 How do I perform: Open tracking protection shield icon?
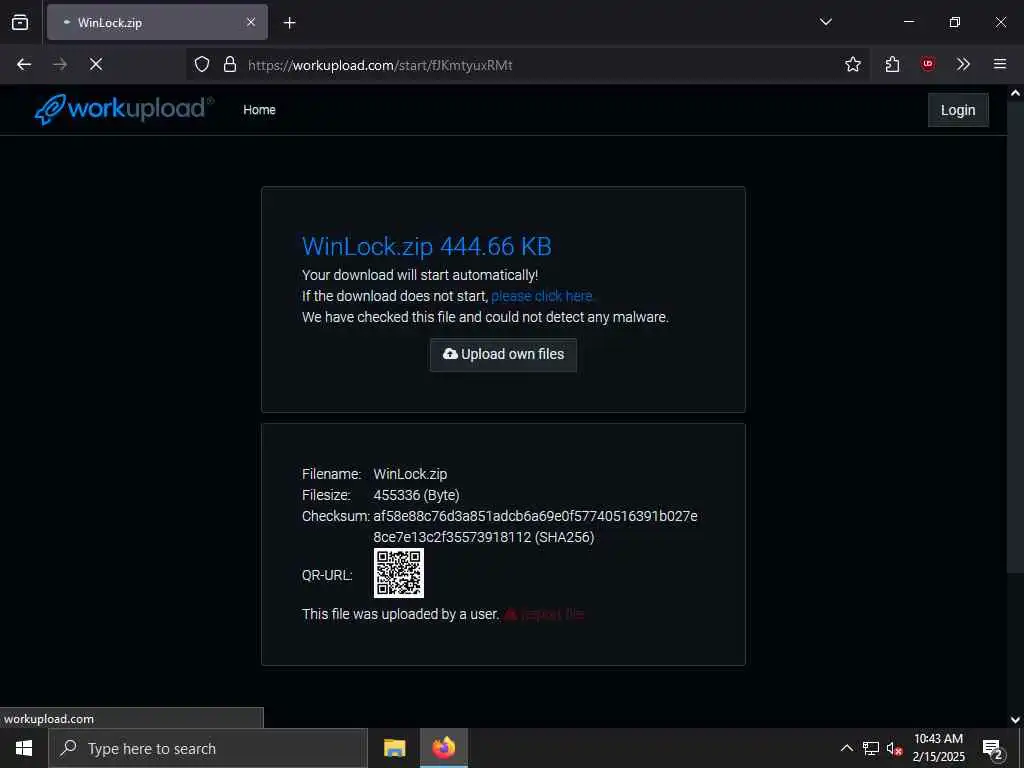pyautogui.click(x=202, y=65)
